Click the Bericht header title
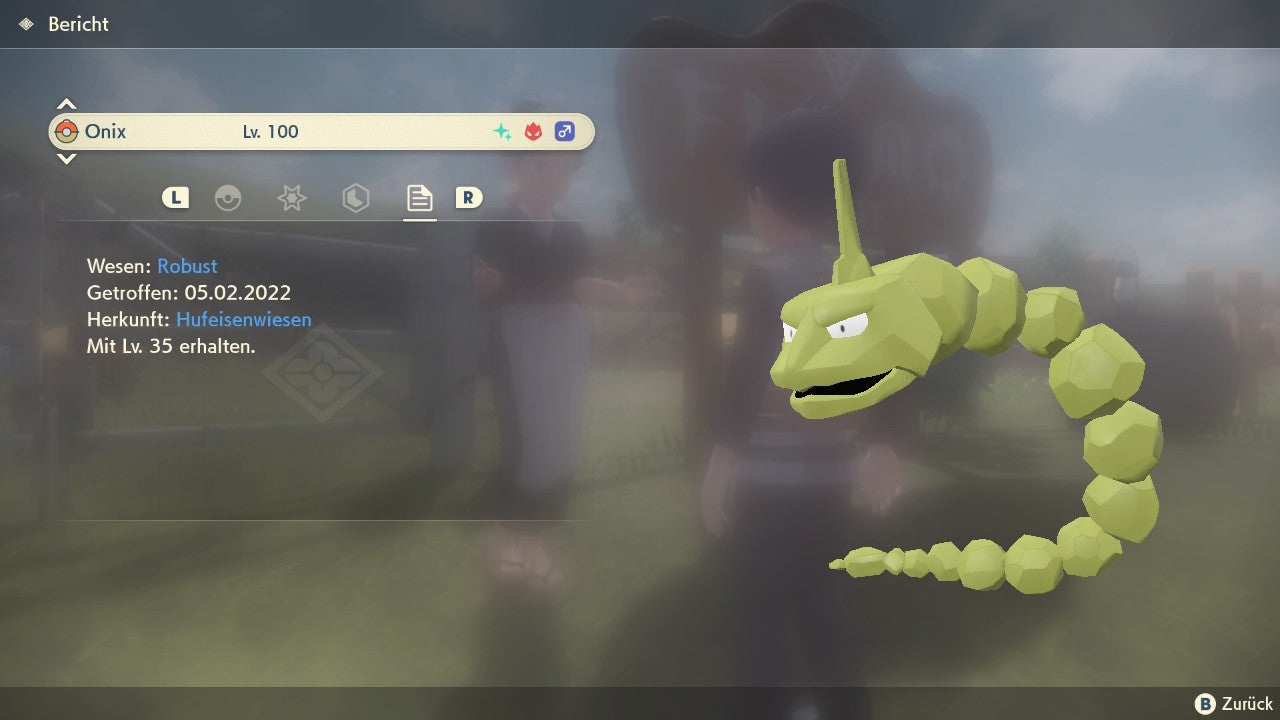The width and height of the screenshot is (1280, 720). pyautogui.click(x=78, y=24)
